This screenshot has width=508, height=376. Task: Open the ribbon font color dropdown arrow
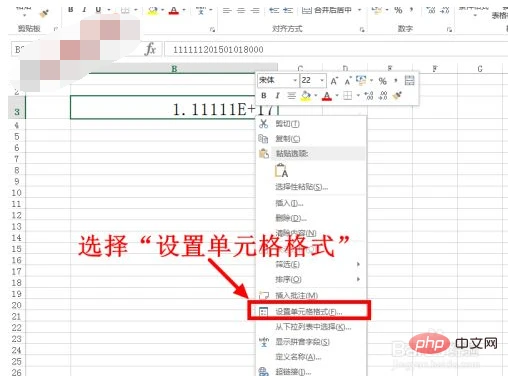(184, 10)
